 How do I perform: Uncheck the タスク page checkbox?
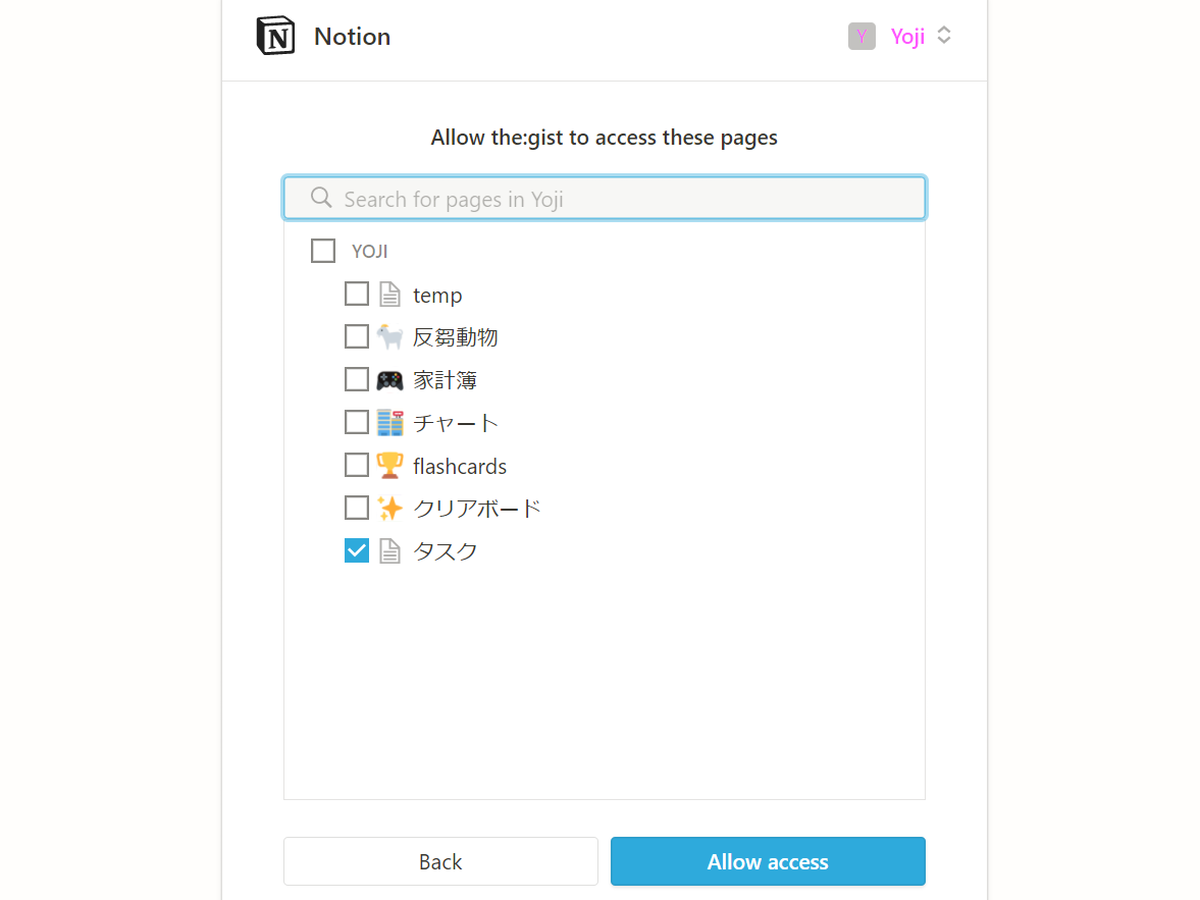coord(356,550)
